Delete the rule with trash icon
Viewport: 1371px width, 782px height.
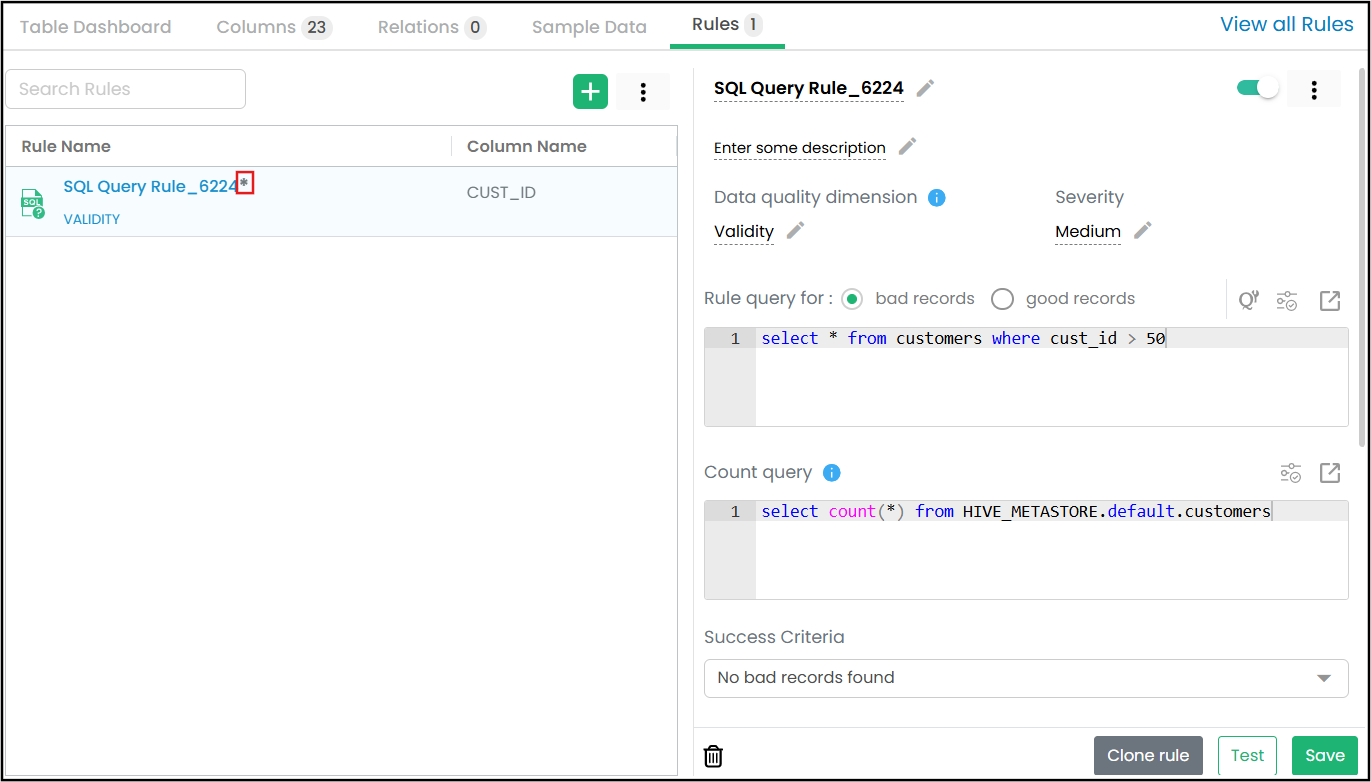(x=713, y=756)
